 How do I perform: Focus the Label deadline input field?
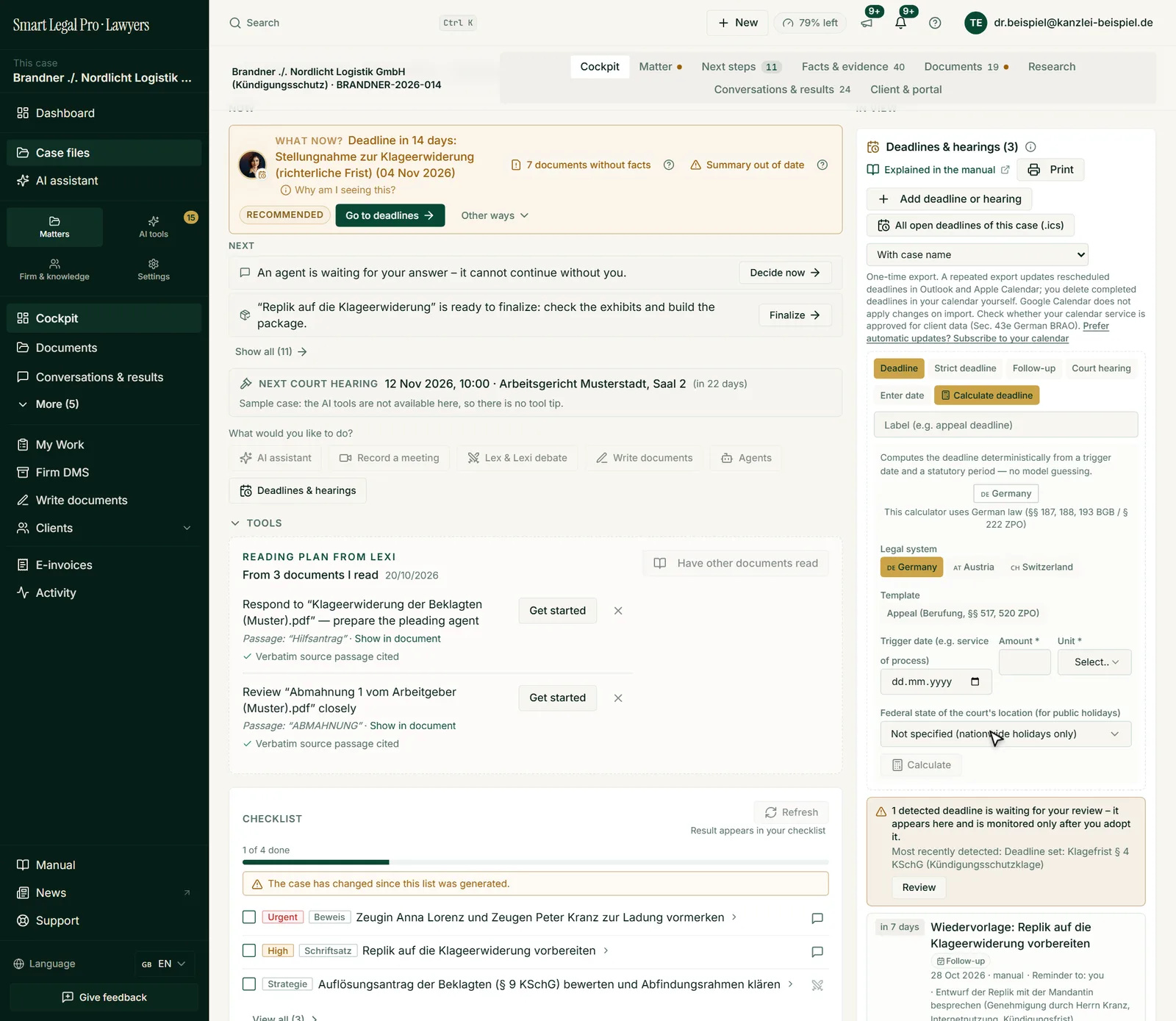(x=1005, y=425)
